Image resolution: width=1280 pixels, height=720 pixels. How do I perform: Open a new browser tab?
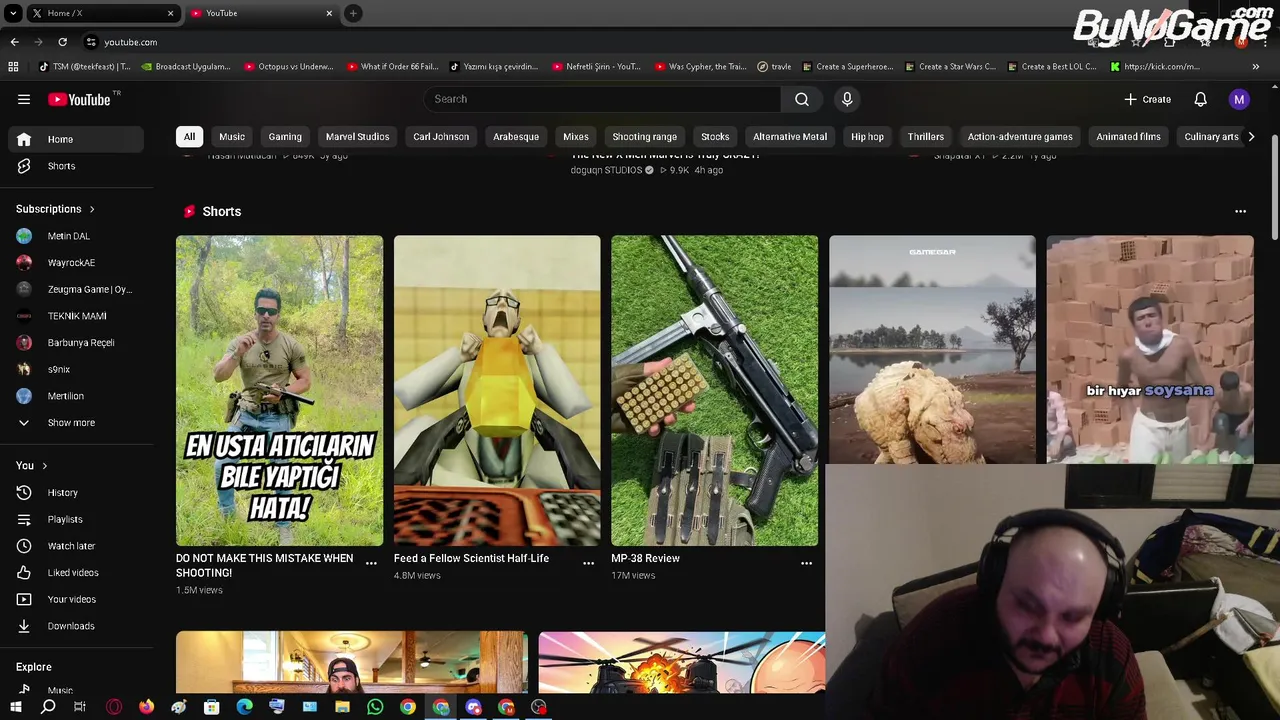pyautogui.click(x=353, y=13)
